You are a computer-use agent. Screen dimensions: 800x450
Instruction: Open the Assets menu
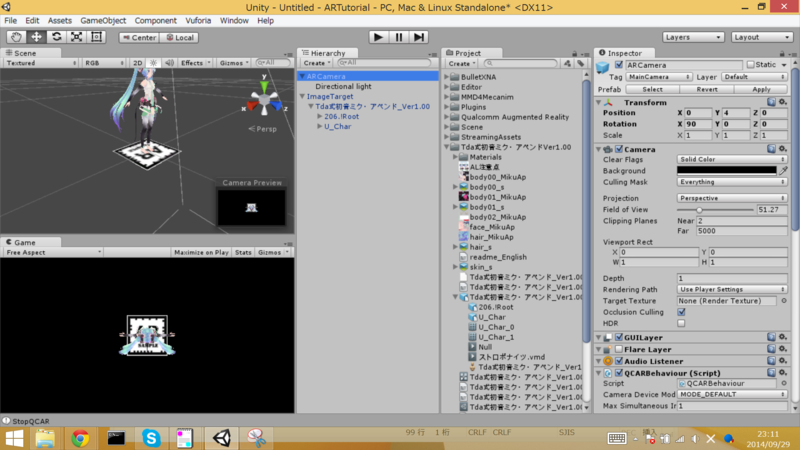(60, 21)
